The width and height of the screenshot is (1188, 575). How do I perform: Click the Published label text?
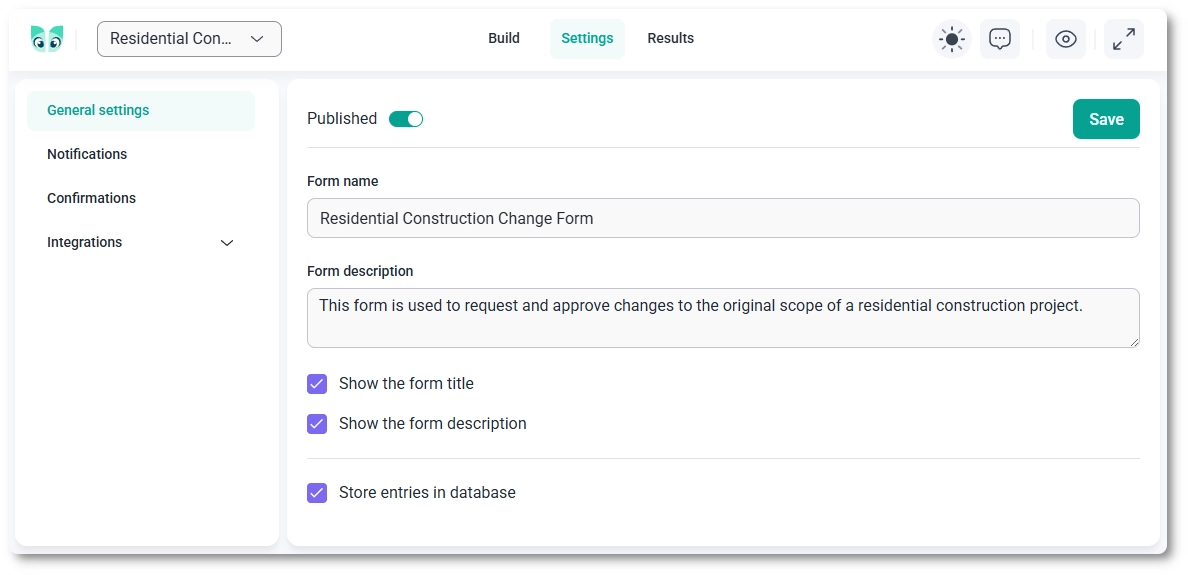tap(342, 119)
